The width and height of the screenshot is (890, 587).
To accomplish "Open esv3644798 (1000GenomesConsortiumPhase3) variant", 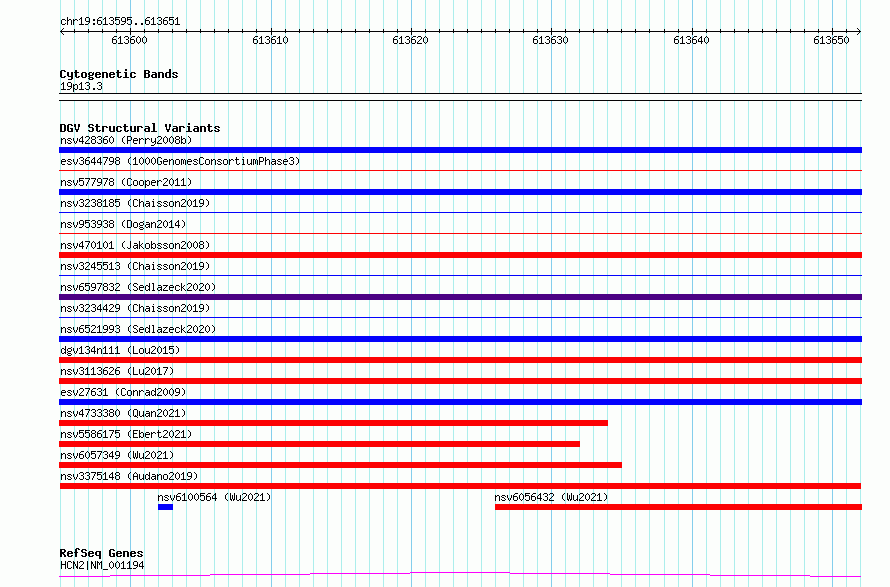I will pos(180,161).
